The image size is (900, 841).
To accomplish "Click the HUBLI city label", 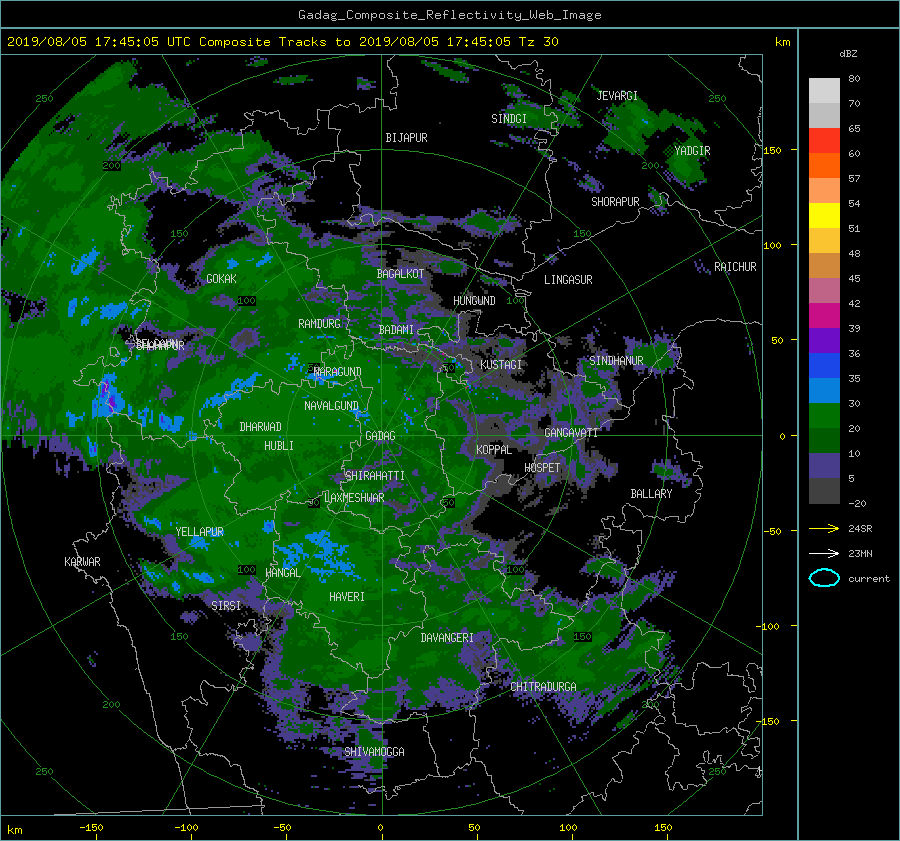I will [278, 446].
